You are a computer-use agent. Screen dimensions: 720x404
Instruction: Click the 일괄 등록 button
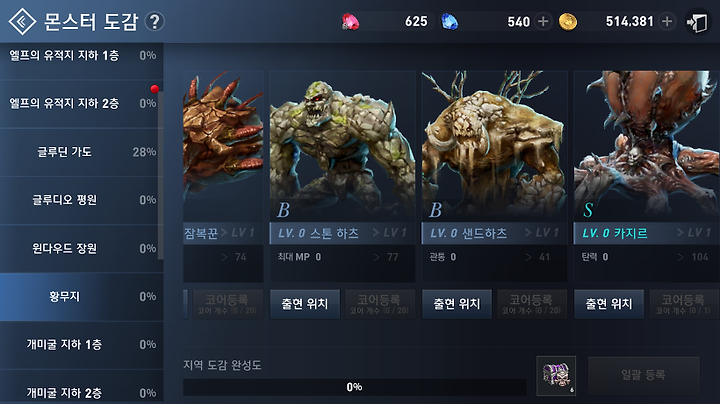point(643,375)
